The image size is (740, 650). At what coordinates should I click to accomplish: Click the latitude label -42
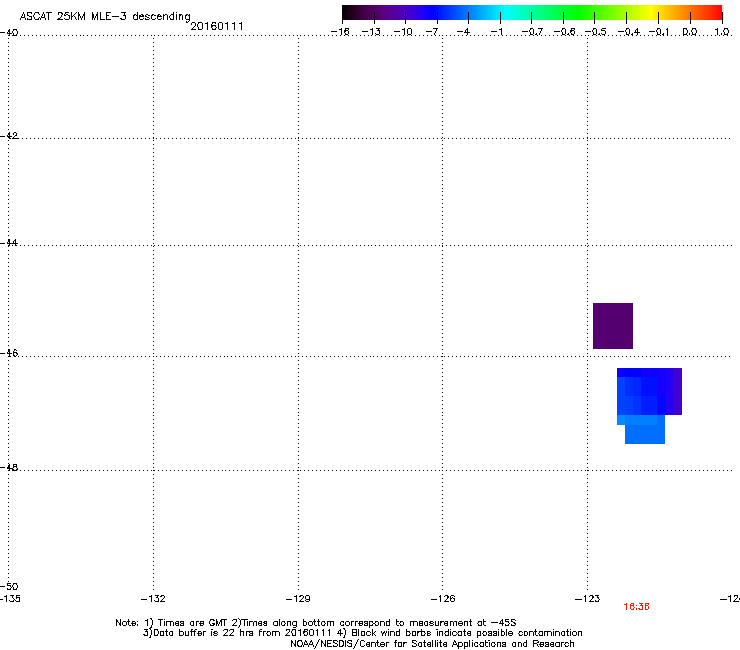tap(9, 135)
